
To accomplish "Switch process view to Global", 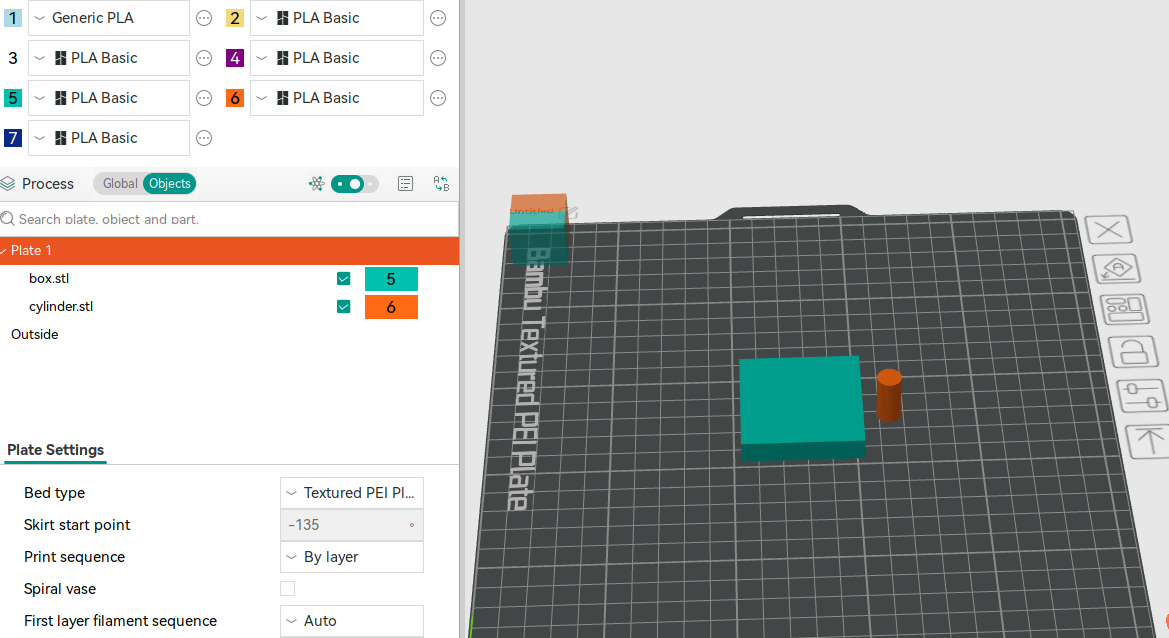I will pos(119,183).
